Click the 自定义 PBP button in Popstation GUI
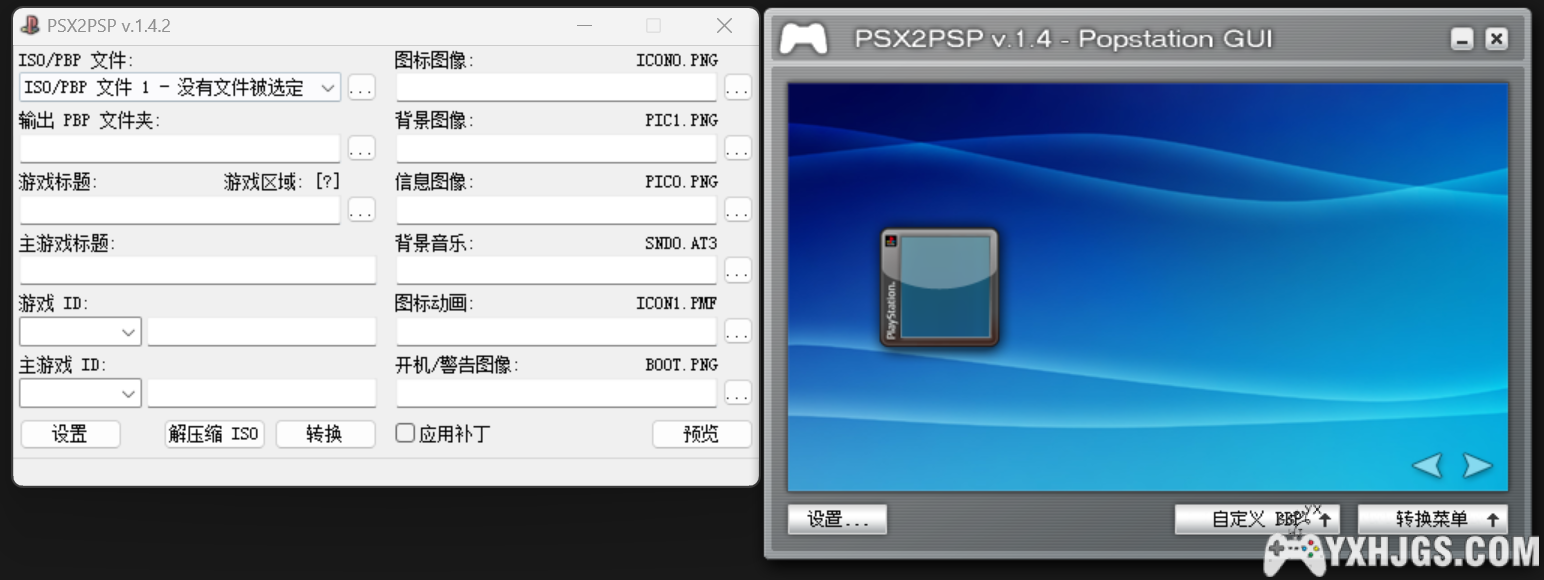Image resolution: width=1544 pixels, height=580 pixels. (x=1257, y=519)
